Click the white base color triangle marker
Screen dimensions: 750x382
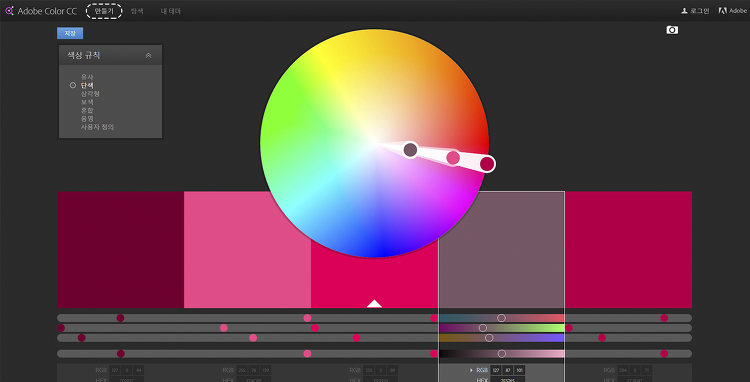pos(374,304)
